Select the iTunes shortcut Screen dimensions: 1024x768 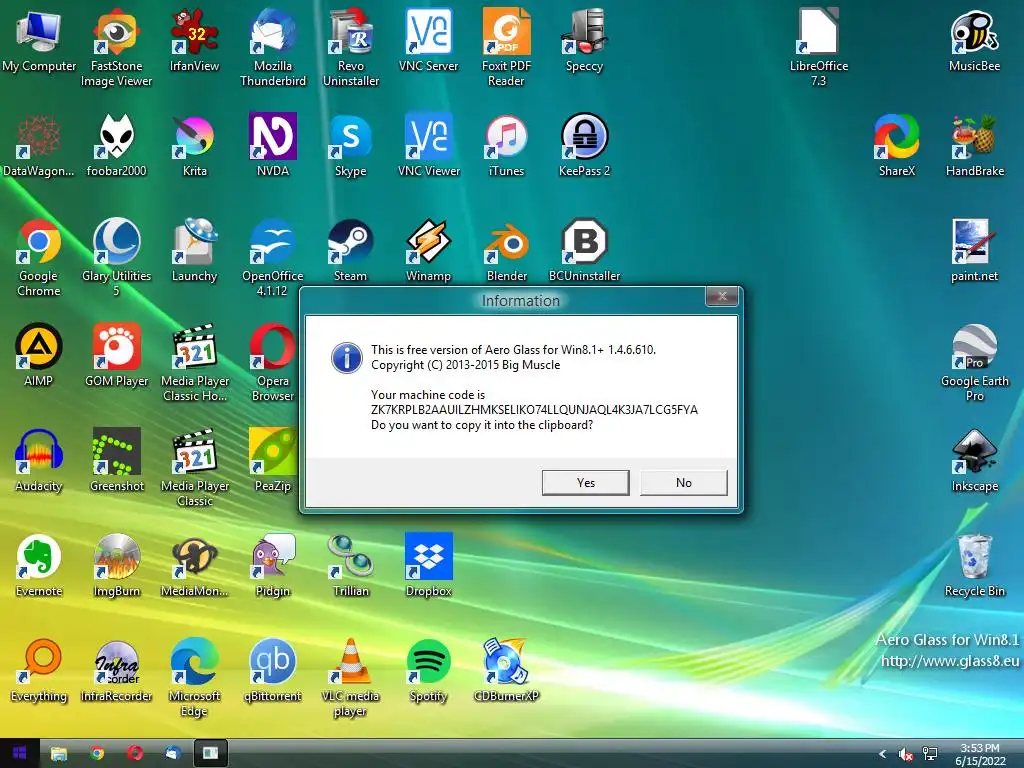point(506,146)
